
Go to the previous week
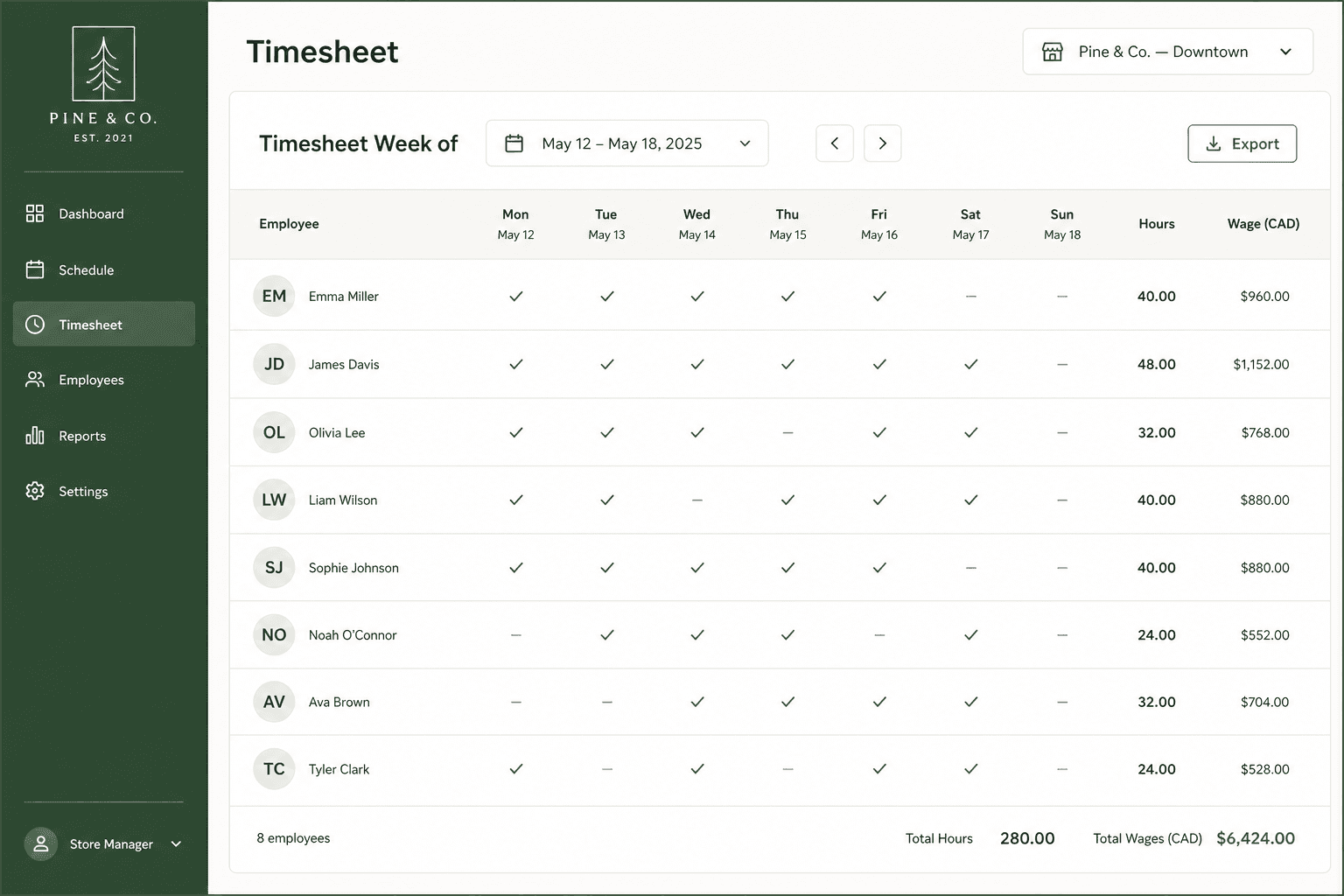(x=835, y=143)
